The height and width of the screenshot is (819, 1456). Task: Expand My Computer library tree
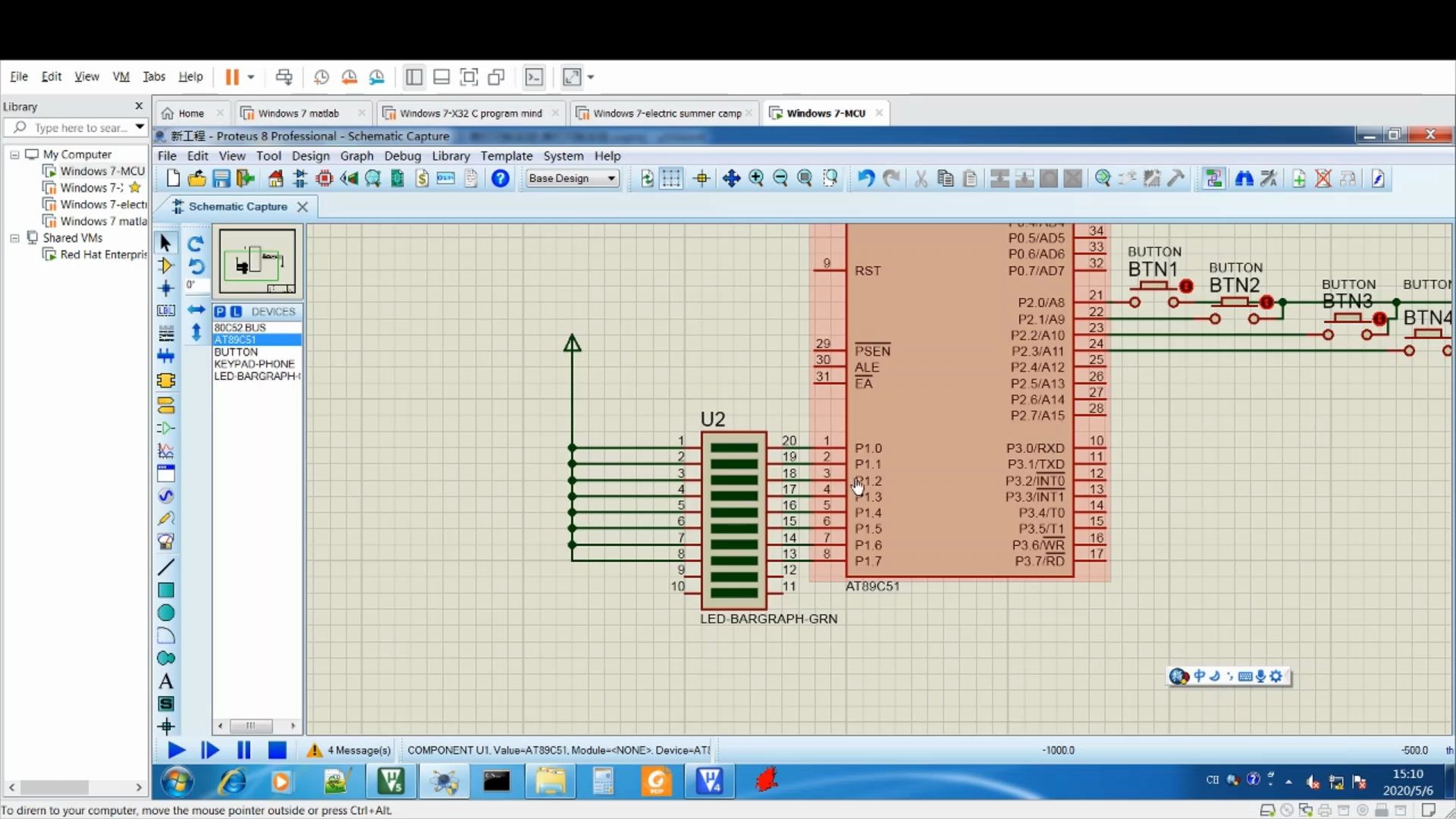click(14, 154)
